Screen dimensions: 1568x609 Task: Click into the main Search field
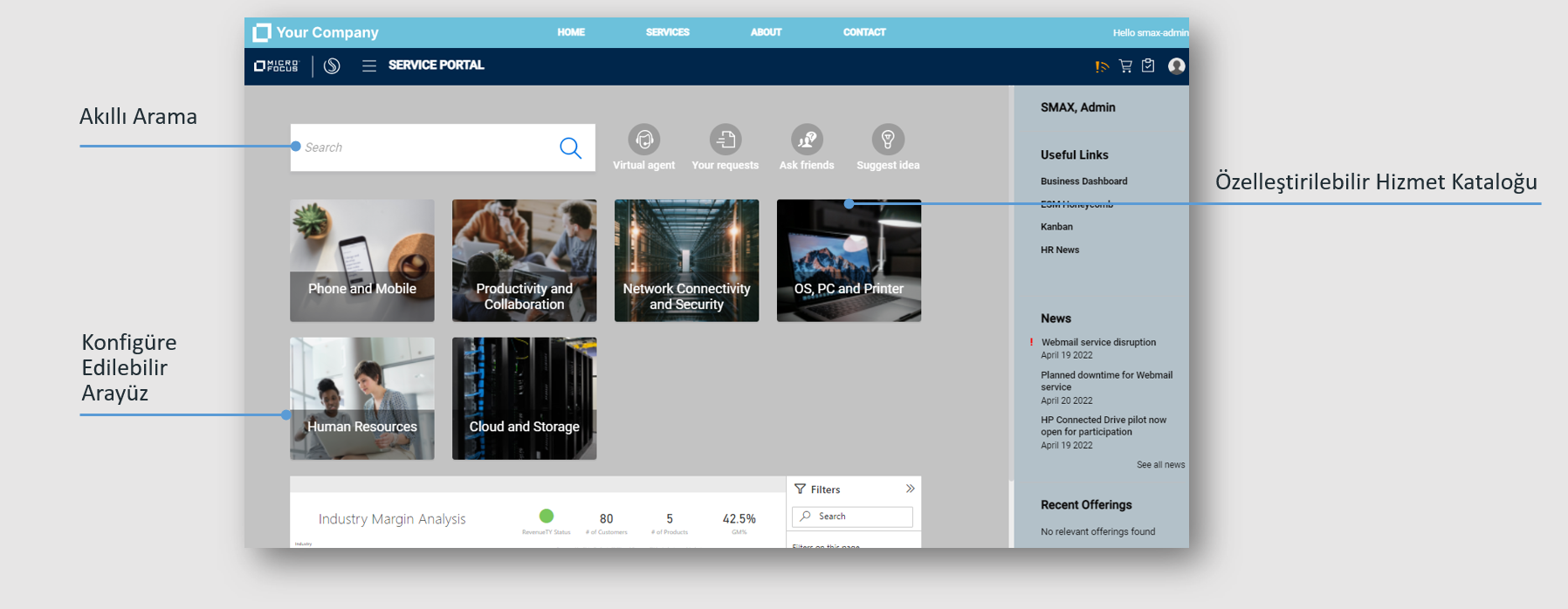pos(443,147)
